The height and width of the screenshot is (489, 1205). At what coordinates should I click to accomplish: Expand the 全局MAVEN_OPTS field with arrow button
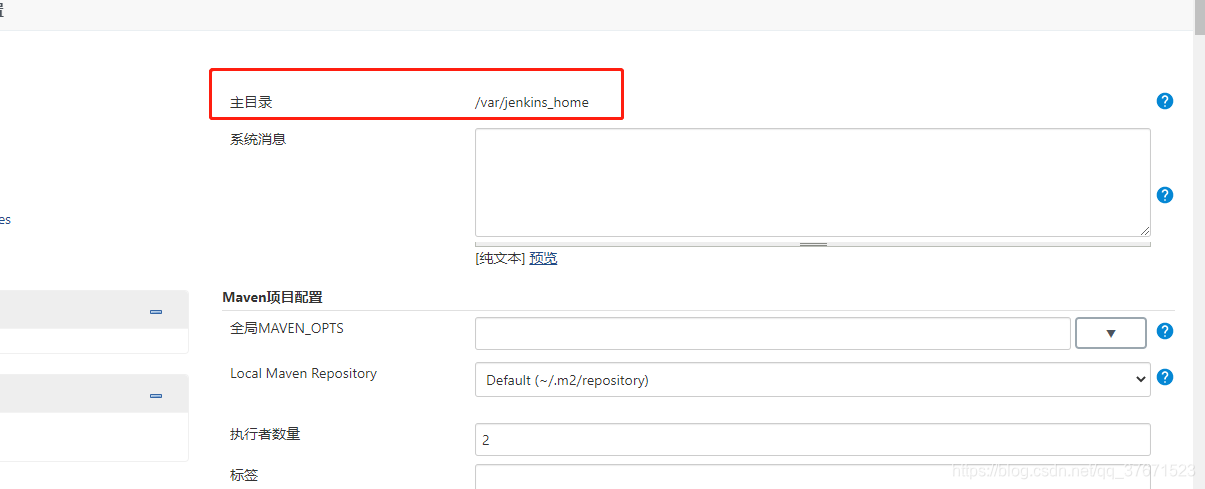coord(1110,333)
